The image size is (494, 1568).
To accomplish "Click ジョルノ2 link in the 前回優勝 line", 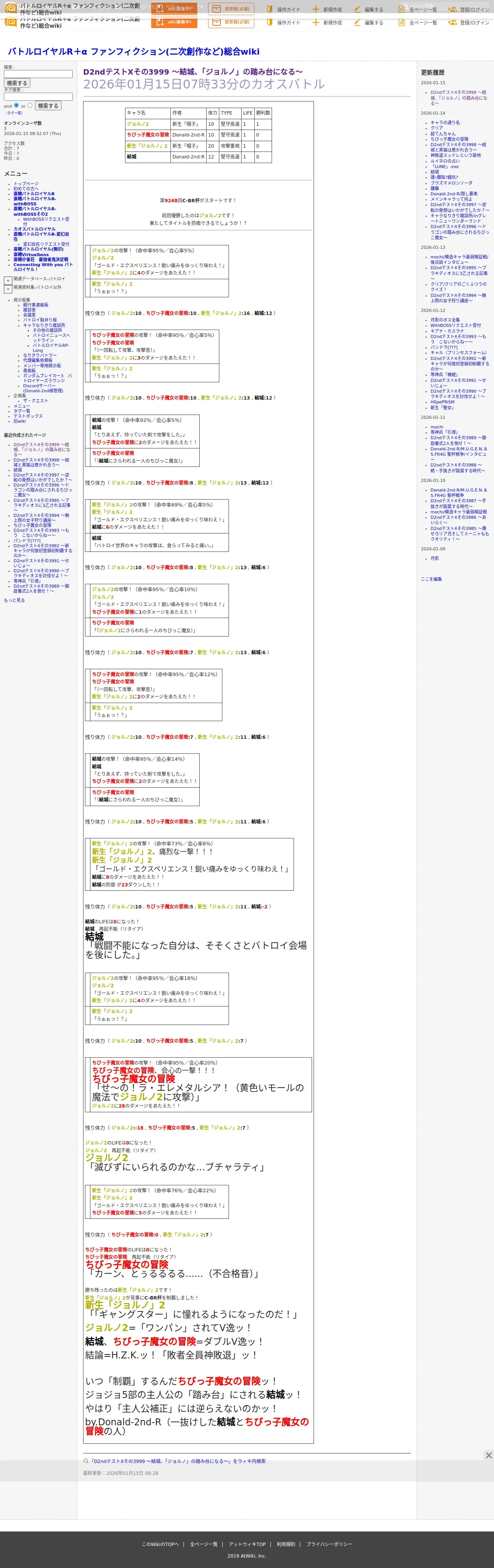I will pyautogui.click(x=210, y=215).
